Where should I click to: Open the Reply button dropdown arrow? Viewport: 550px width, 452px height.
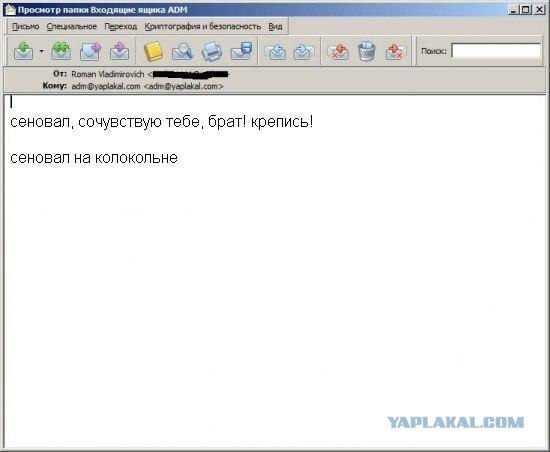[x=41, y=52]
